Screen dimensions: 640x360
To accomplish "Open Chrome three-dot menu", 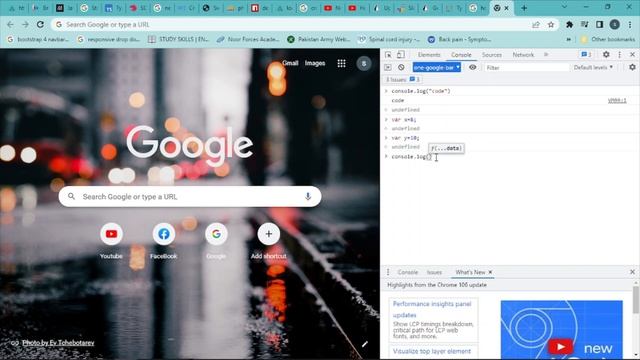I will tap(630, 24).
